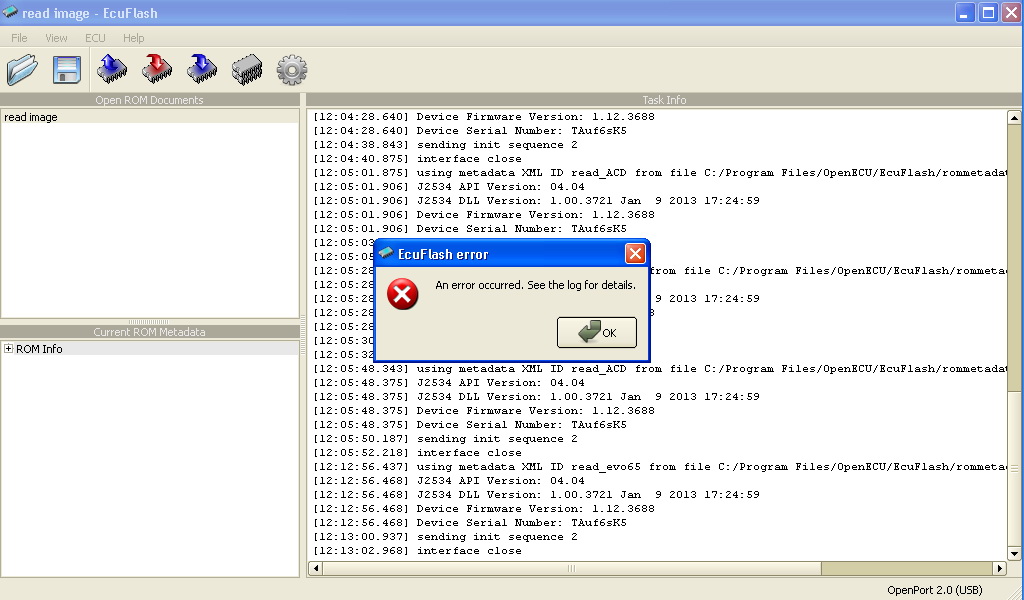This screenshot has height=600, width=1024.
Task: Click the 12:05:01.906 J2534 DLL Version line
Action: pyautogui.click(x=536, y=200)
